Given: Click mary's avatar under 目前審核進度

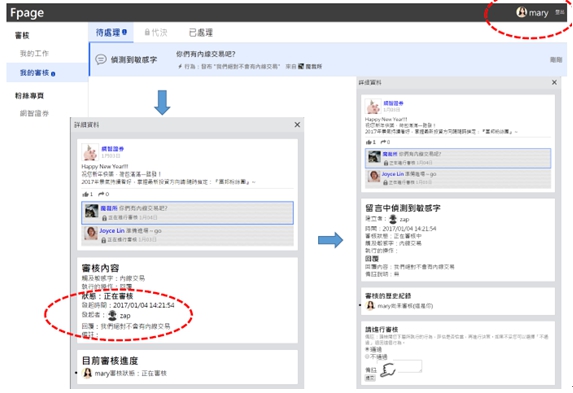Looking at the screenshot, I should [87, 373].
